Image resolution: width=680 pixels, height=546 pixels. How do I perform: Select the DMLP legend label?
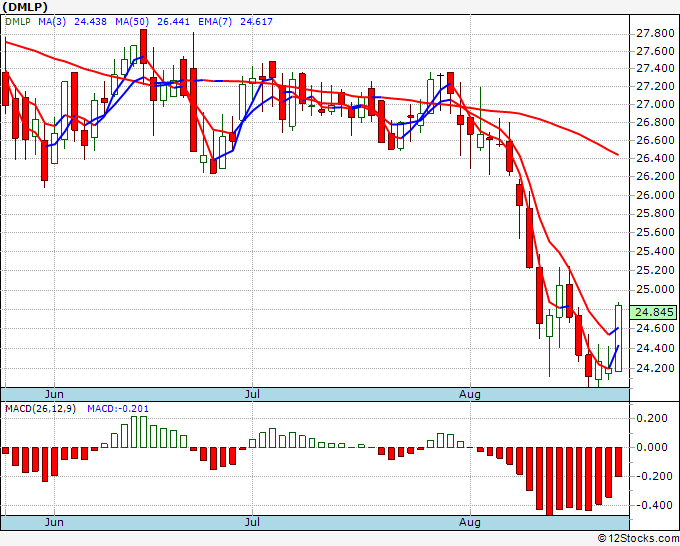pos(18,21)
